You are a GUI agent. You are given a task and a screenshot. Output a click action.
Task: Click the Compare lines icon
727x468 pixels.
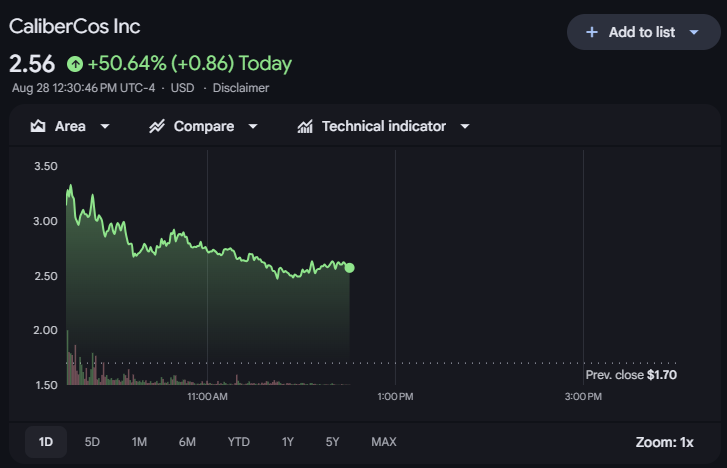tap(157, 126)
